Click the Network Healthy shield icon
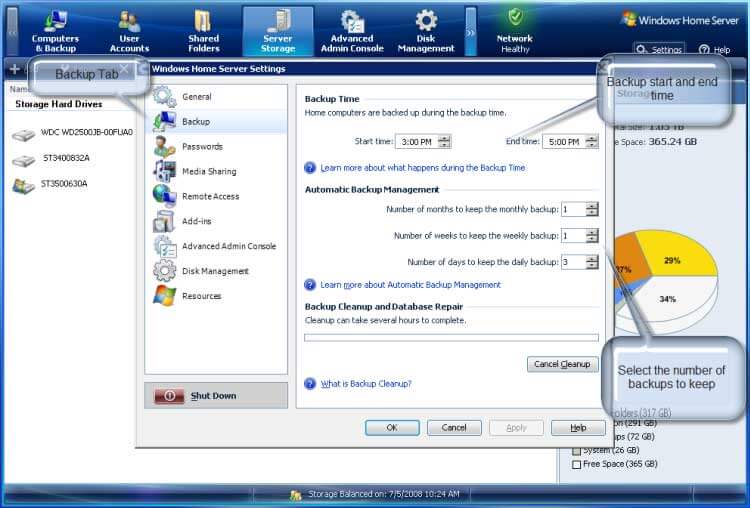 515,18
